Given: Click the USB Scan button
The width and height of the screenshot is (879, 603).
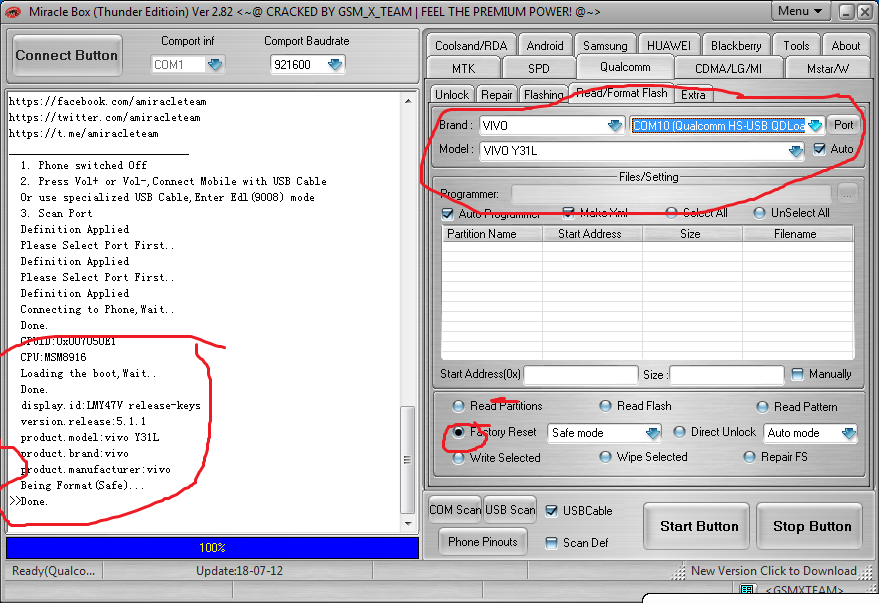Looking at the screenshot, I should tap(510, 509).
